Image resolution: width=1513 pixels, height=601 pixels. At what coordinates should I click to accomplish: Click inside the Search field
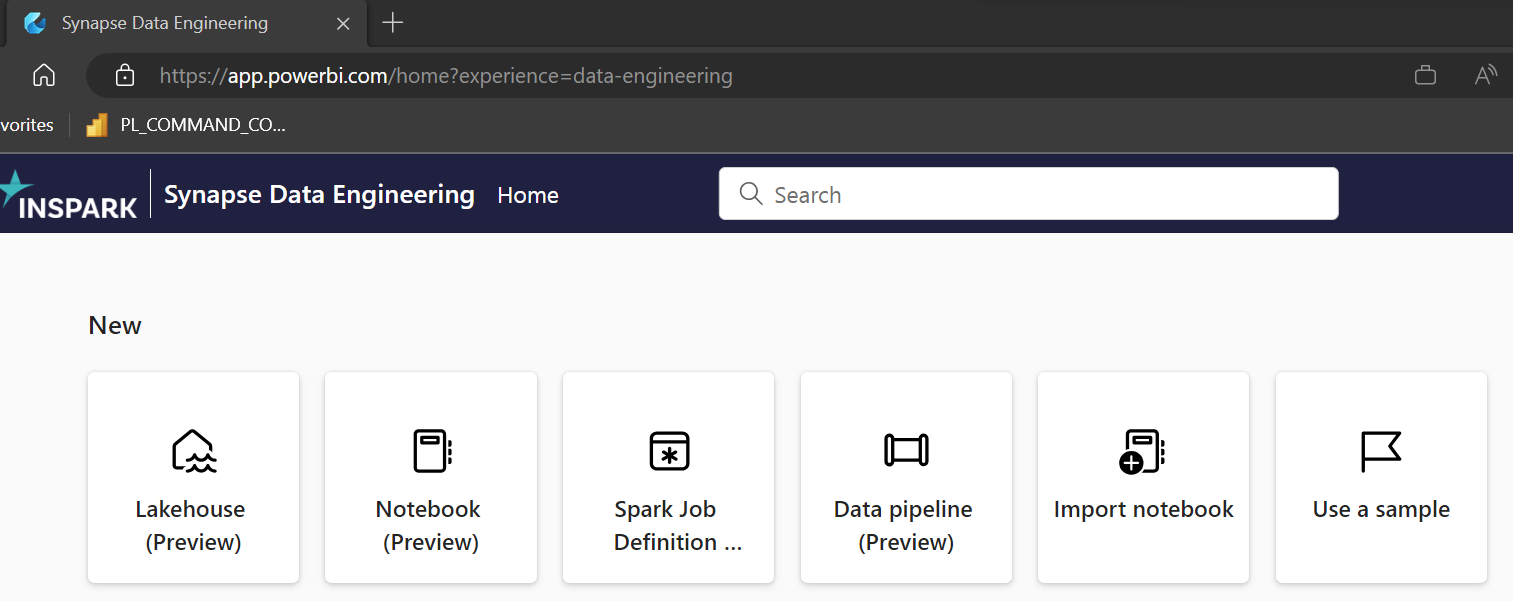click(x=1000, y=193)
